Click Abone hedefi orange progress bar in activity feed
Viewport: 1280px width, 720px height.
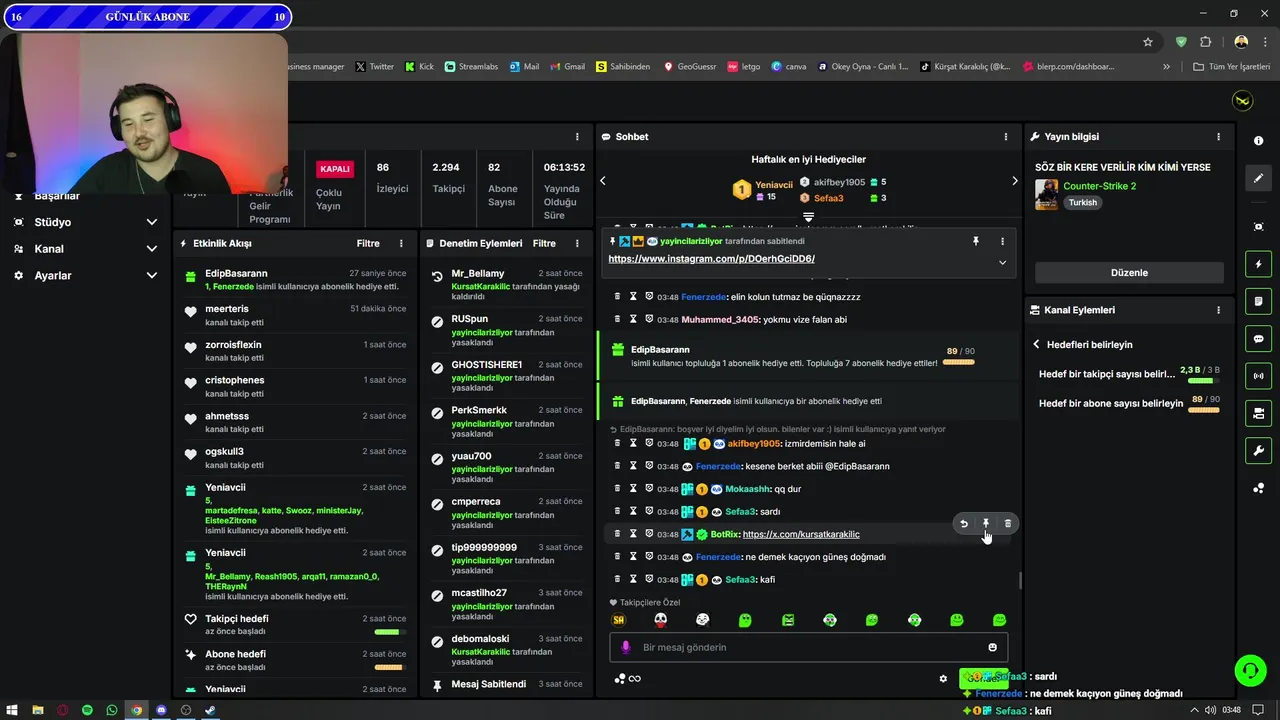coord(388,667)
